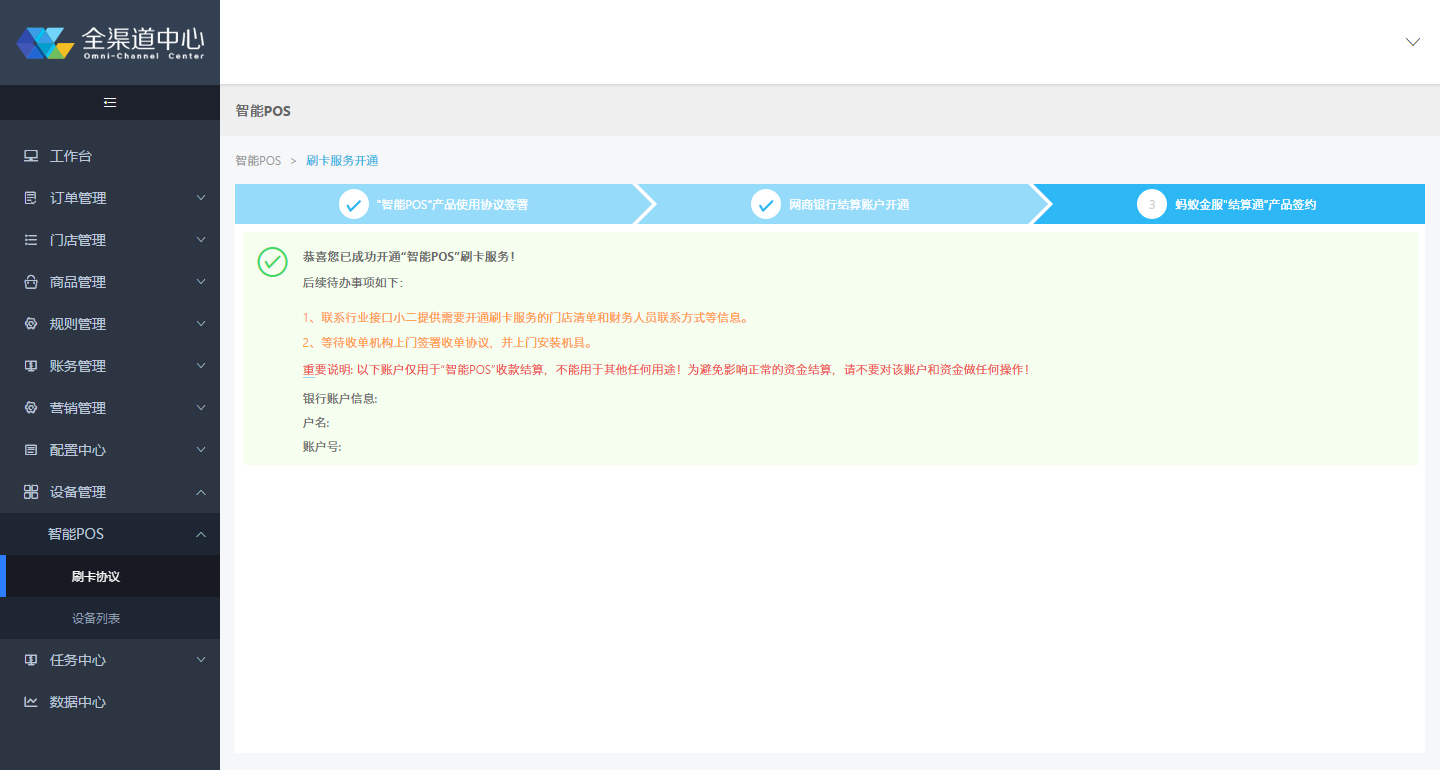Click the first to-do item about 行业接口小二
Image resolution: width=1440 pixels, height=770 pixels.
[526, 318]
